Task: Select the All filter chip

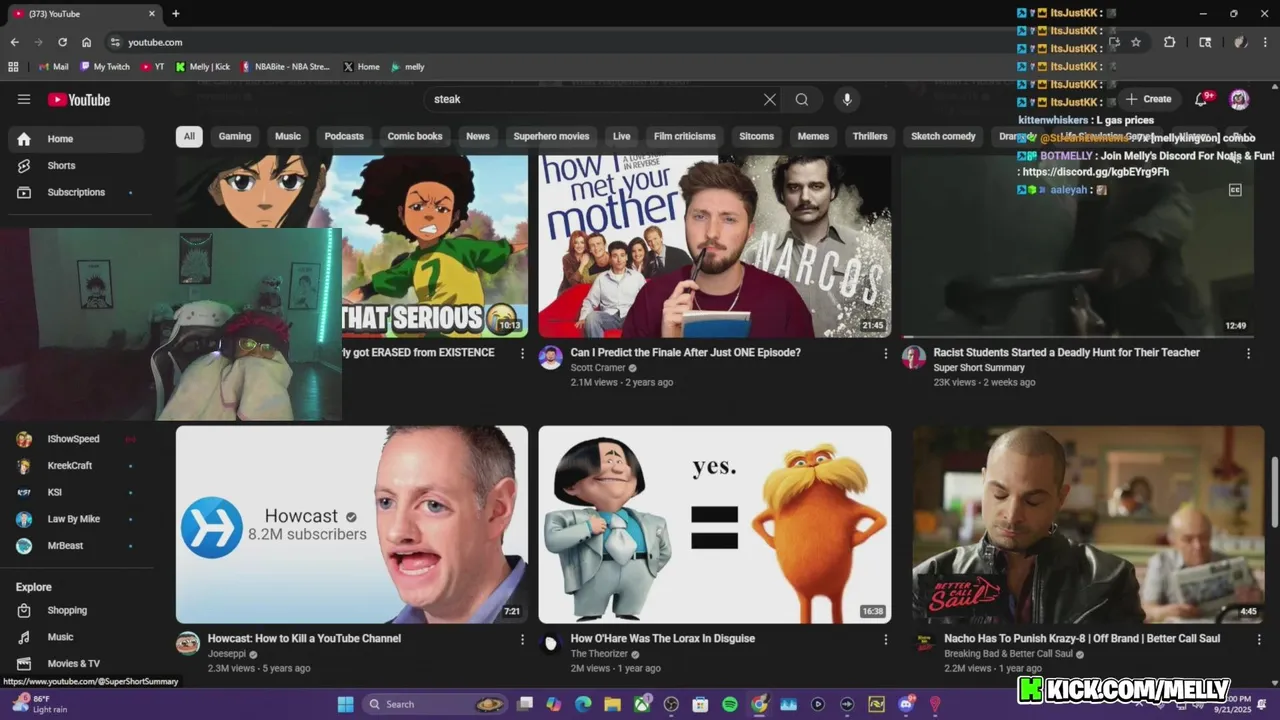Action: click(189, 136)
